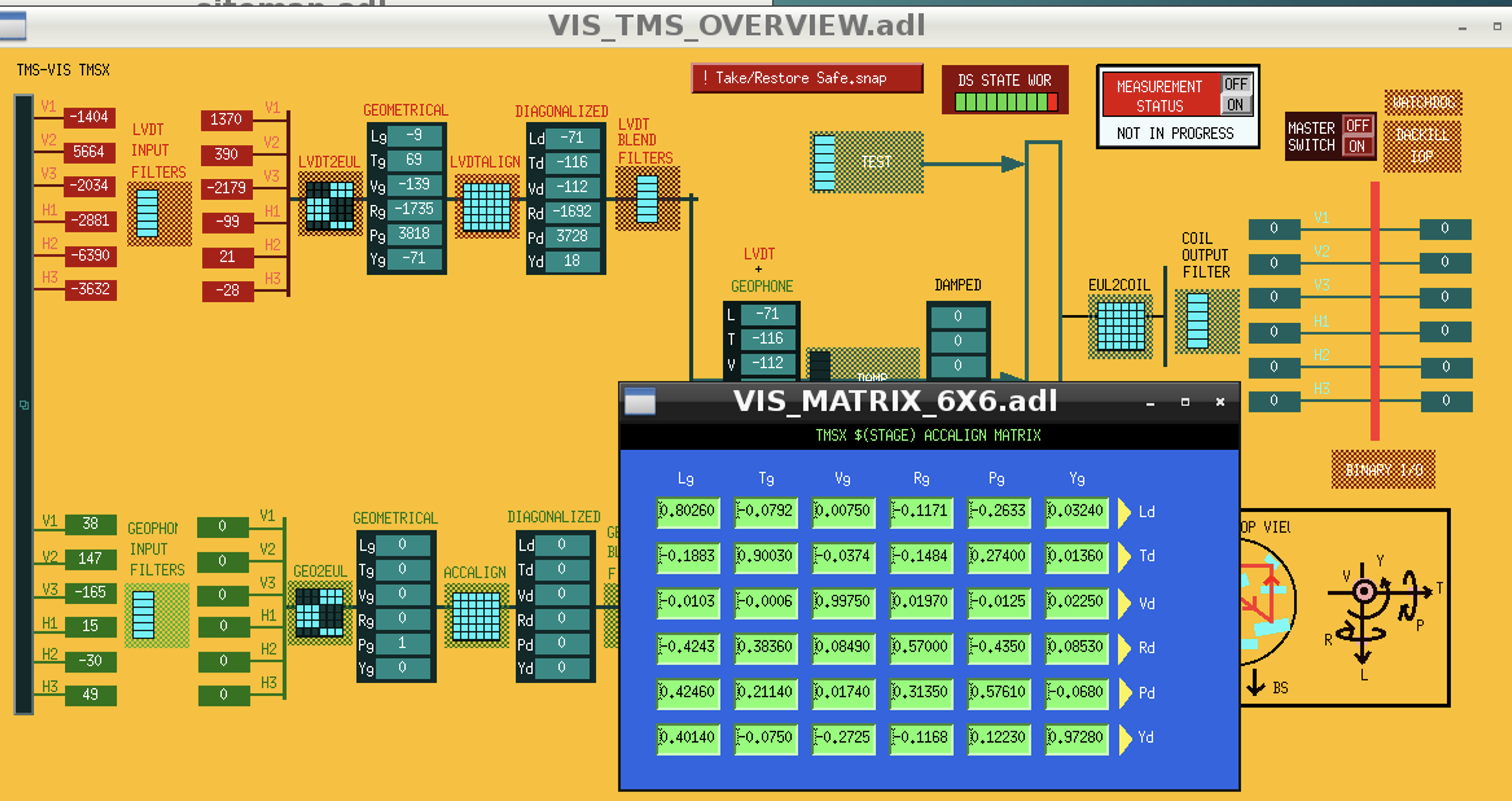Open the BINARY I/O panel
The image size is (1512, 801).
[x=1383, y=469]
